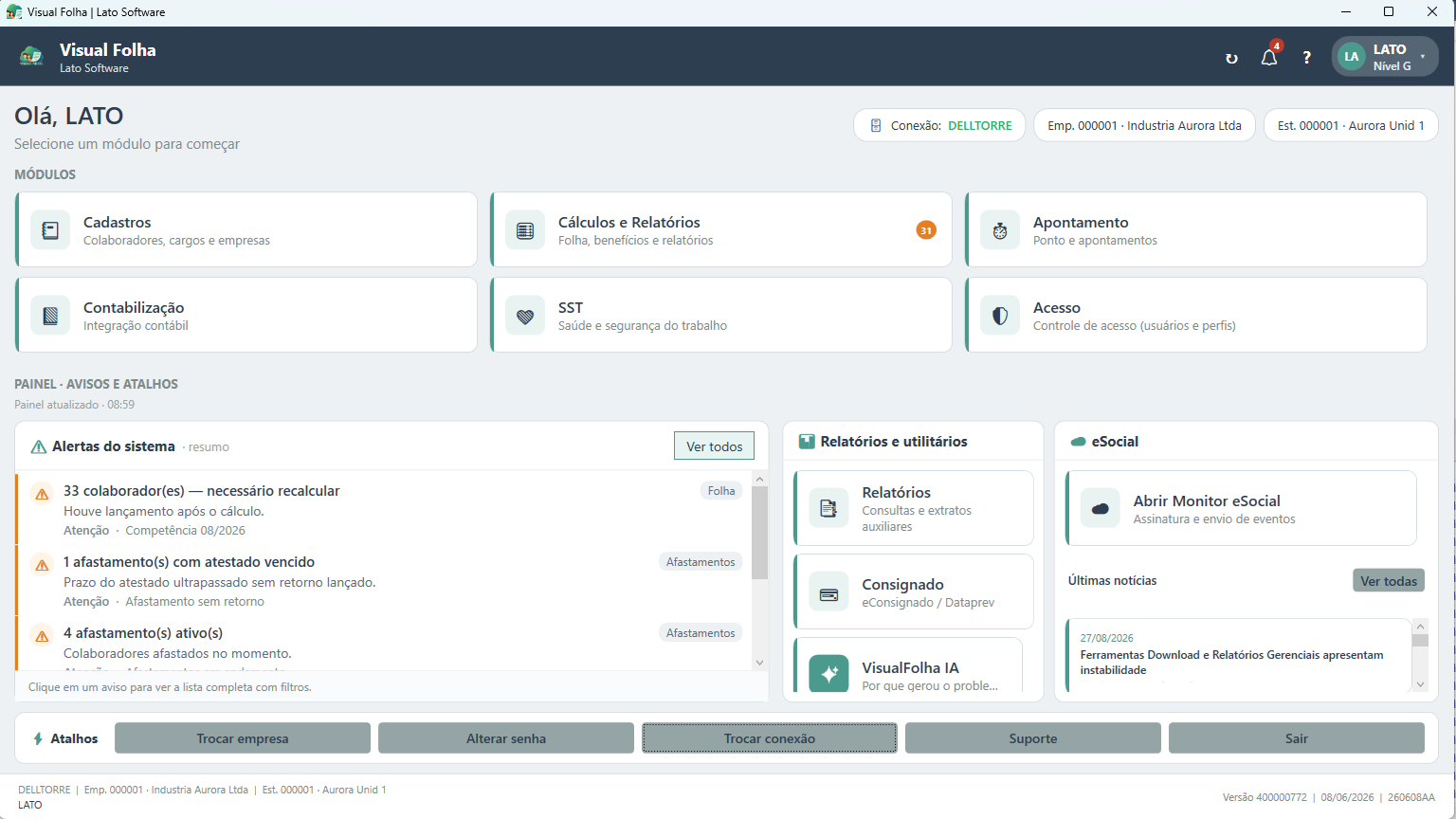Click the Apontamento stopwatch icon

pyautogui.click(x=1000, y=230)
